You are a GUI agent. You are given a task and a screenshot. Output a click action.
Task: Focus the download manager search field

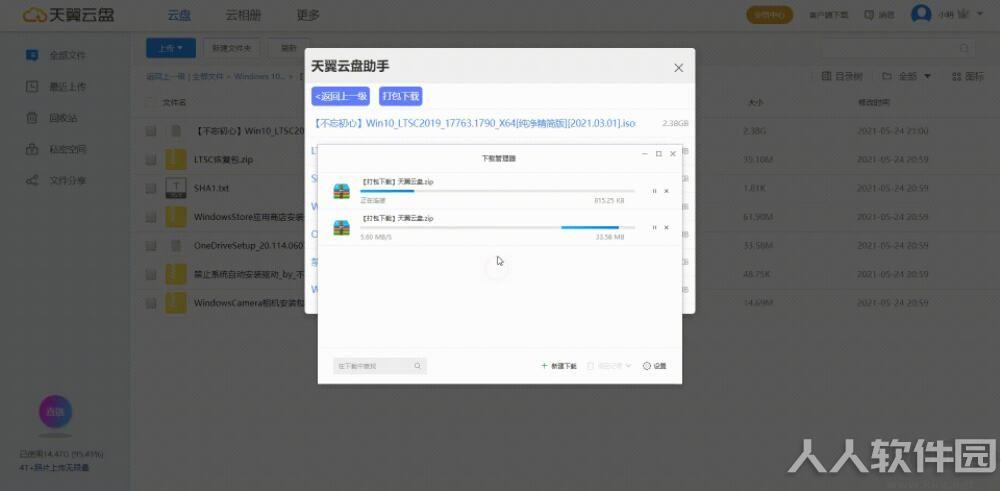pos(380,366)
